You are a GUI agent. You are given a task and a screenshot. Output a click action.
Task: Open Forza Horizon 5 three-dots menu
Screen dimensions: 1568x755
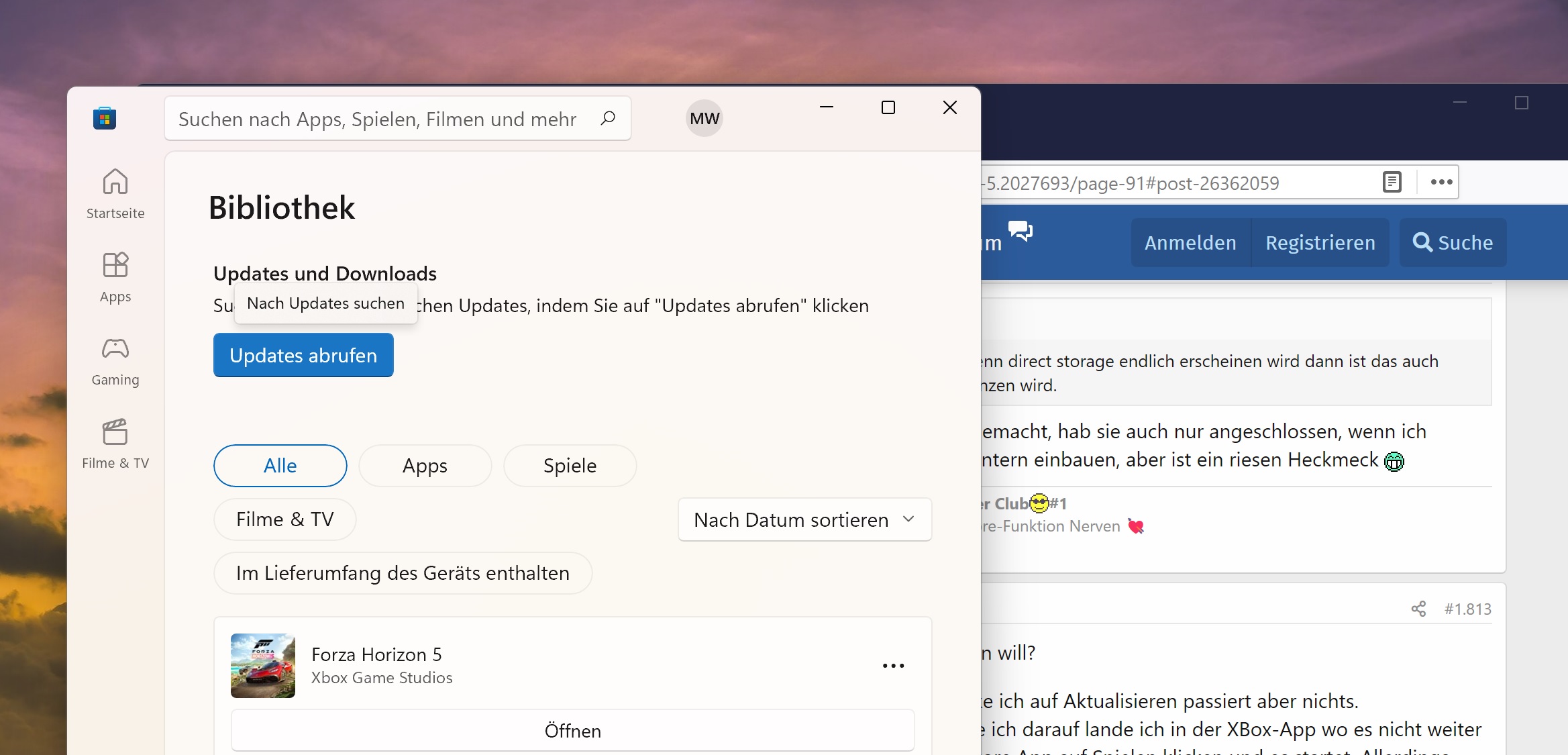click(x=893, y=666)
